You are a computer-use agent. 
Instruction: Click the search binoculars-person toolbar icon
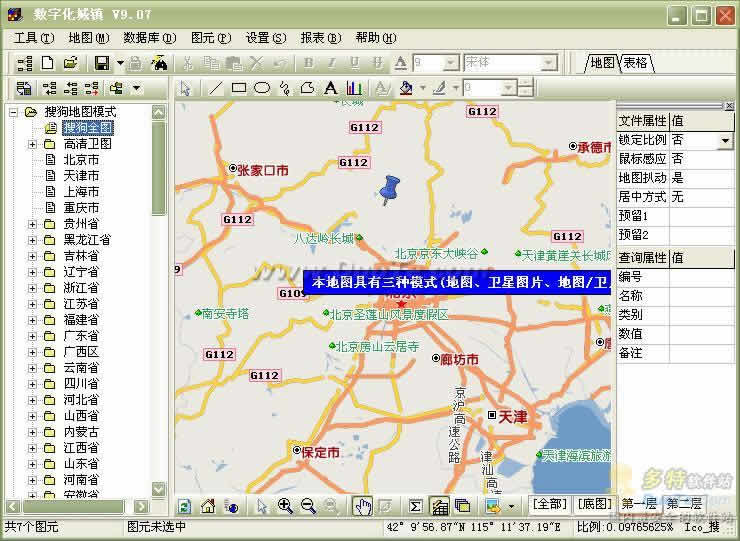[x=160, y=63]
